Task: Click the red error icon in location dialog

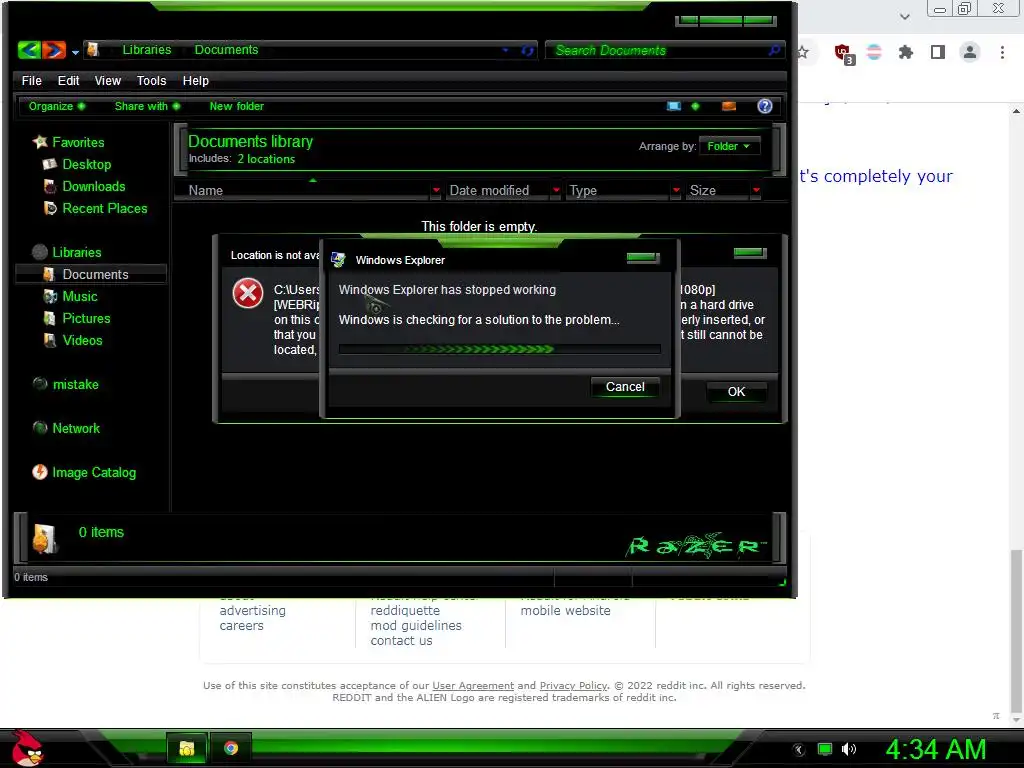Action: (248, 293)
